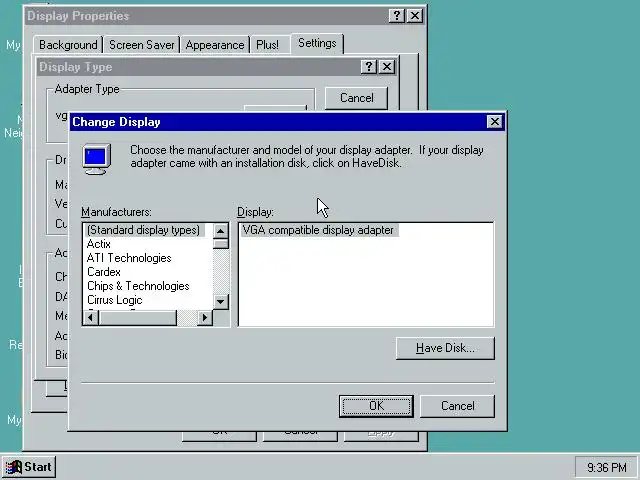Switch to the Background tab
The image size is (640, 480).
[x=68, y=45]
